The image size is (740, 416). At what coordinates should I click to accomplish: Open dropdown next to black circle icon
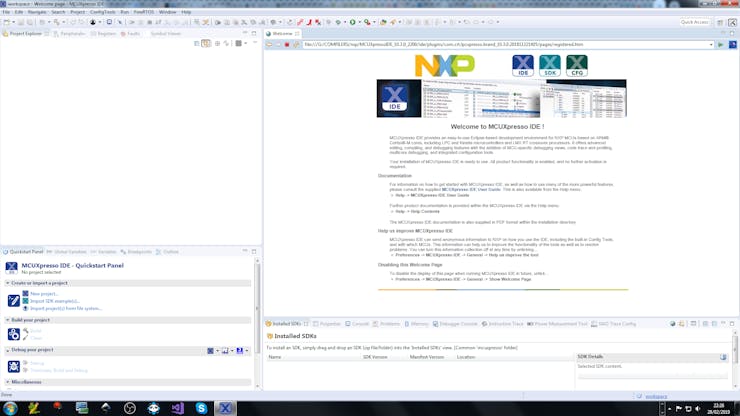100,22
